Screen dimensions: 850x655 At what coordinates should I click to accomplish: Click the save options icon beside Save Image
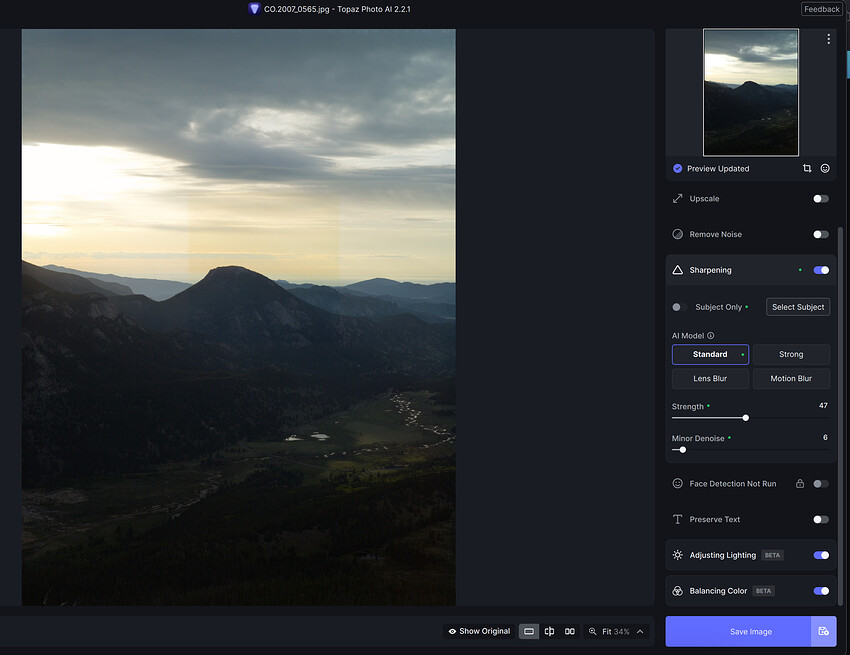823,631
